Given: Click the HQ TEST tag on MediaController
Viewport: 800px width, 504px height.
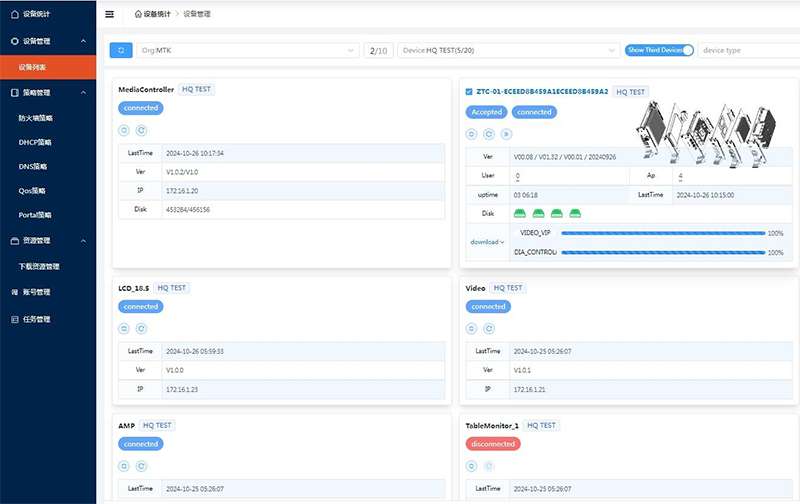Looking at the screenshot, I should [196, 89].
